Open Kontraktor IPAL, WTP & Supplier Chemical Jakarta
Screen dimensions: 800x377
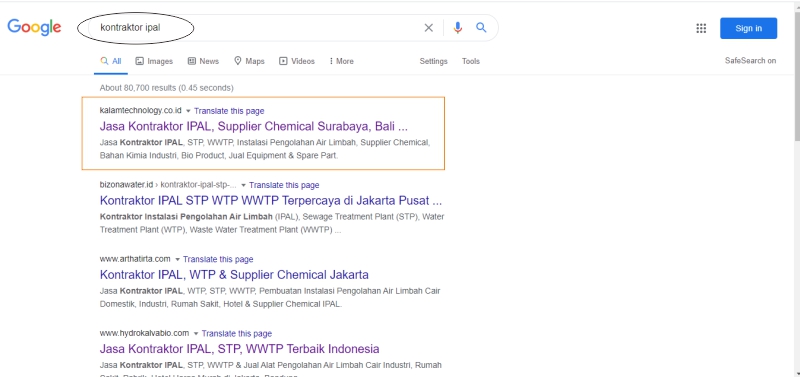234,274
